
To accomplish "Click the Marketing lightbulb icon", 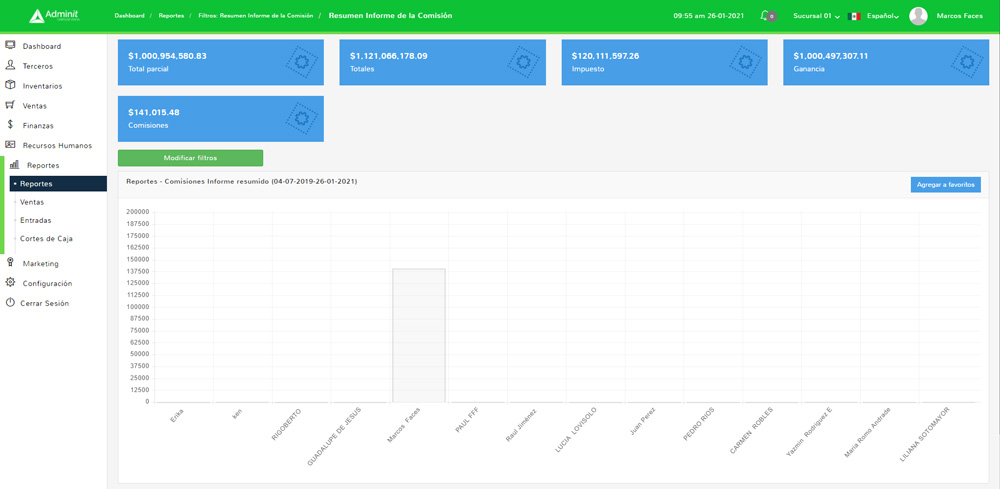I will pyautogui.click(x=10, y=263).
